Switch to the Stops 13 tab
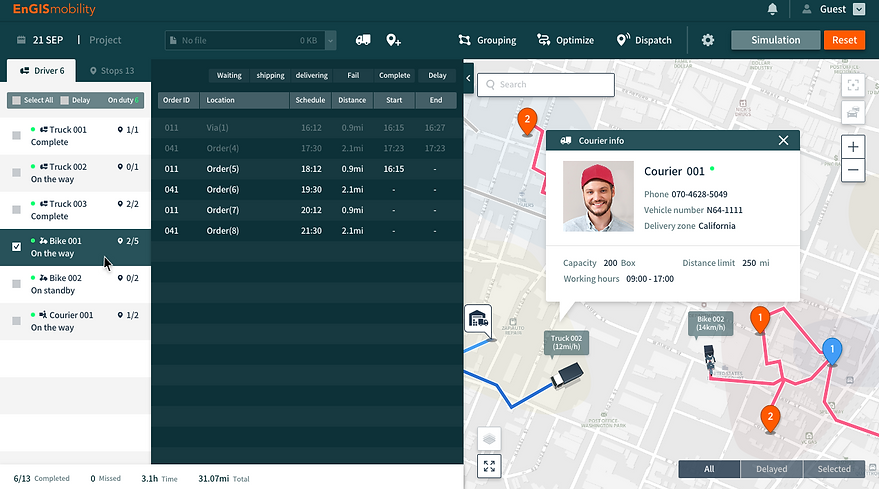 point(112,71)
